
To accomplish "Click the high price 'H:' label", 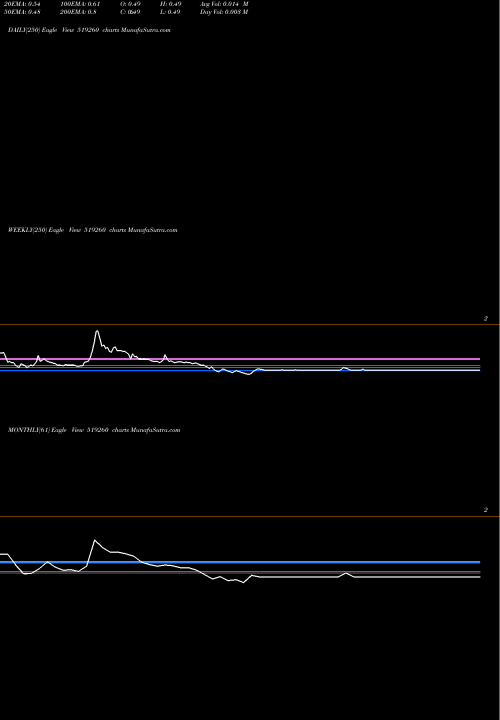I will click(170, 4).
